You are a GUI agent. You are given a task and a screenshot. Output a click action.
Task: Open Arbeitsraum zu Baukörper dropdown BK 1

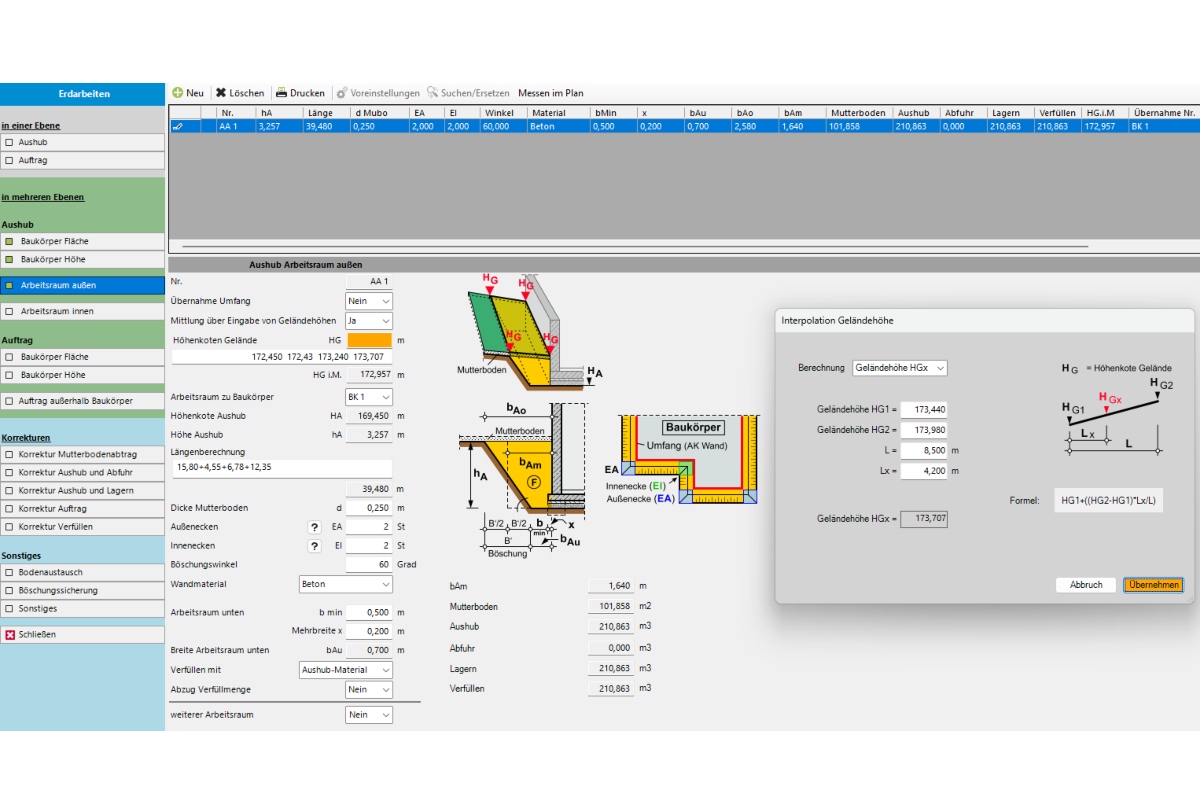[x=369, y=397]
